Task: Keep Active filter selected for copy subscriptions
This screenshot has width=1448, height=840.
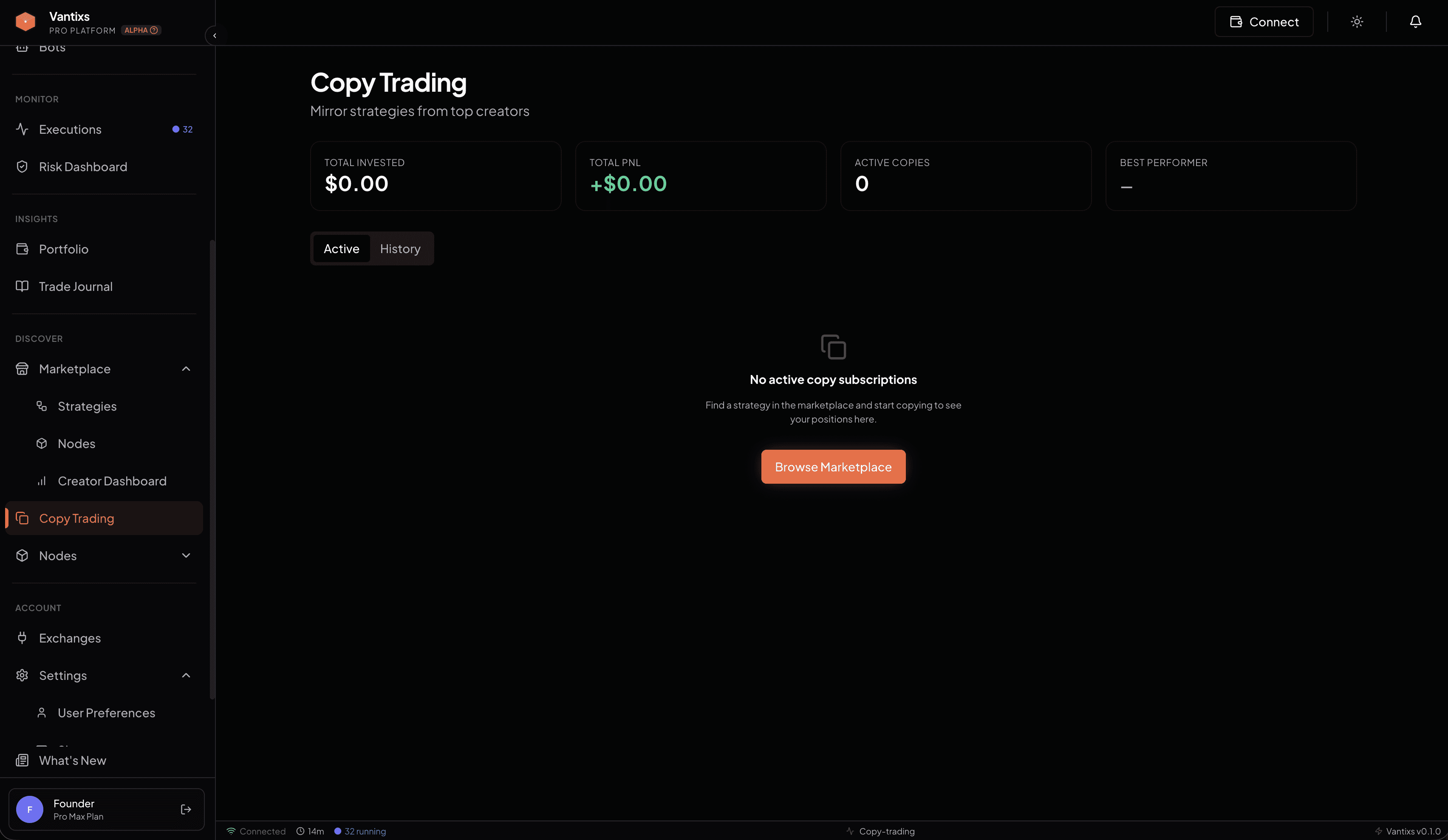Action: pyautogui.click(x=341, y=248)
